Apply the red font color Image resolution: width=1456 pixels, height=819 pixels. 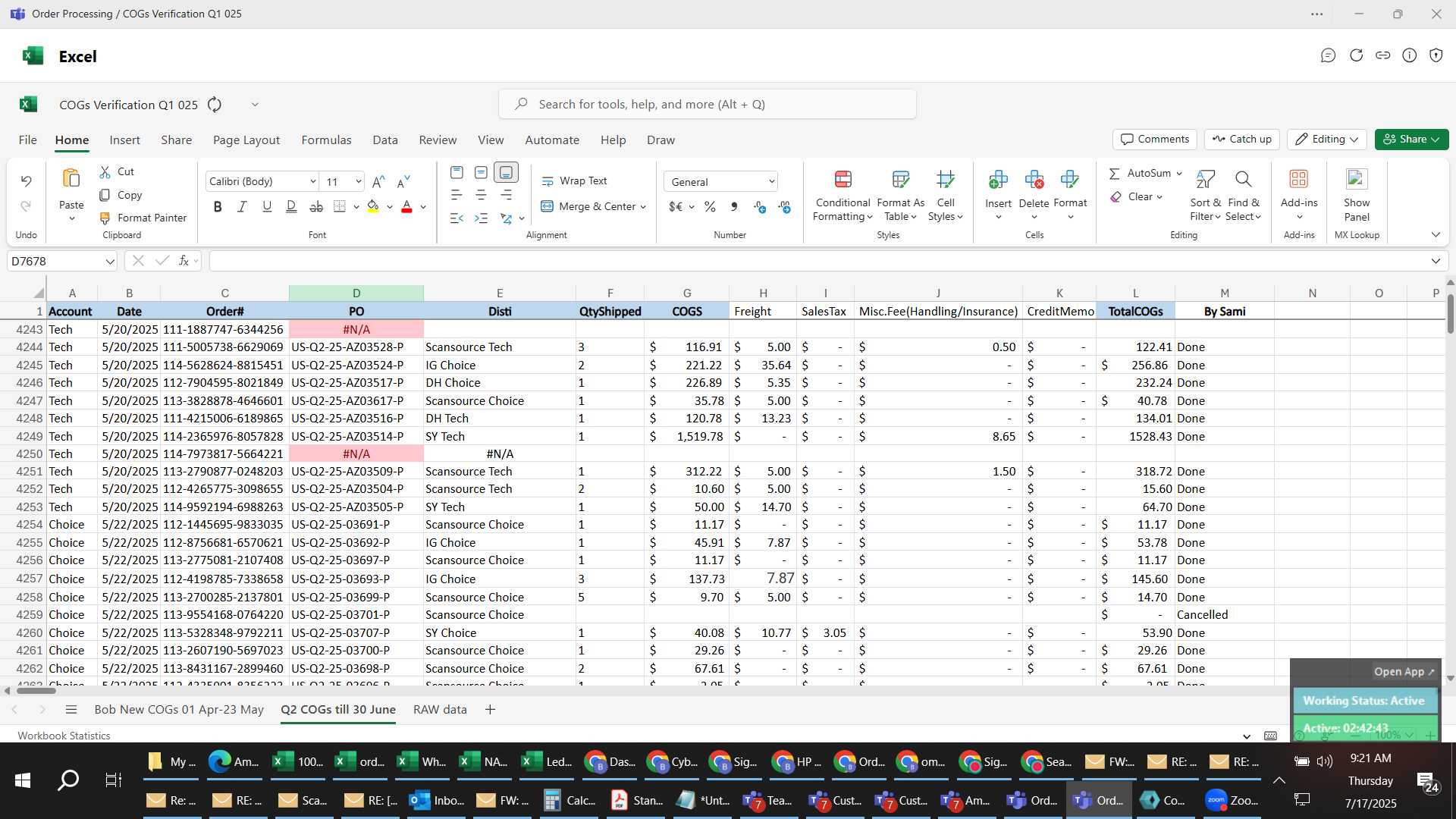[406, 206]
